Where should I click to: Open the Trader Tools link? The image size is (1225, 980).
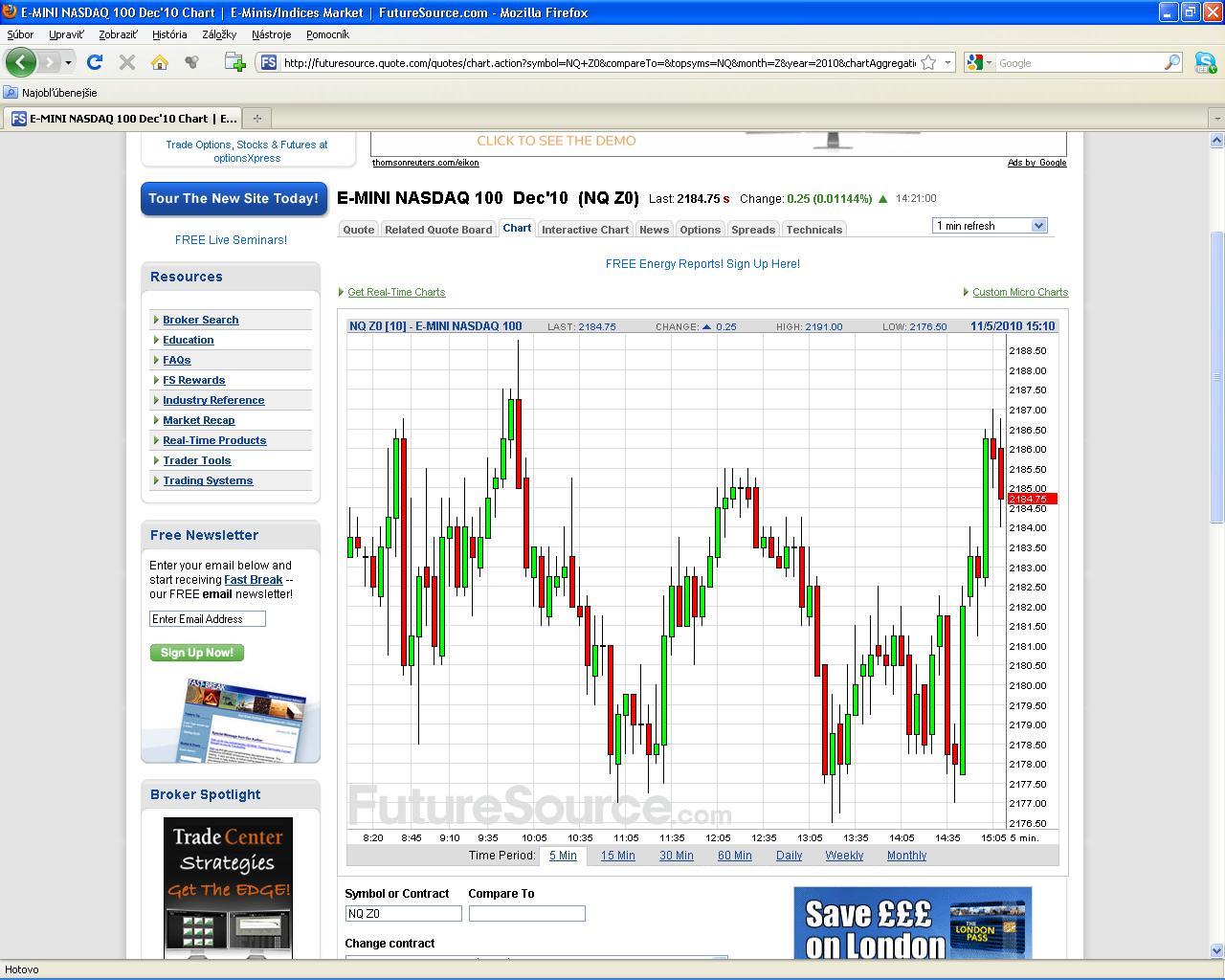pos(197,460)
